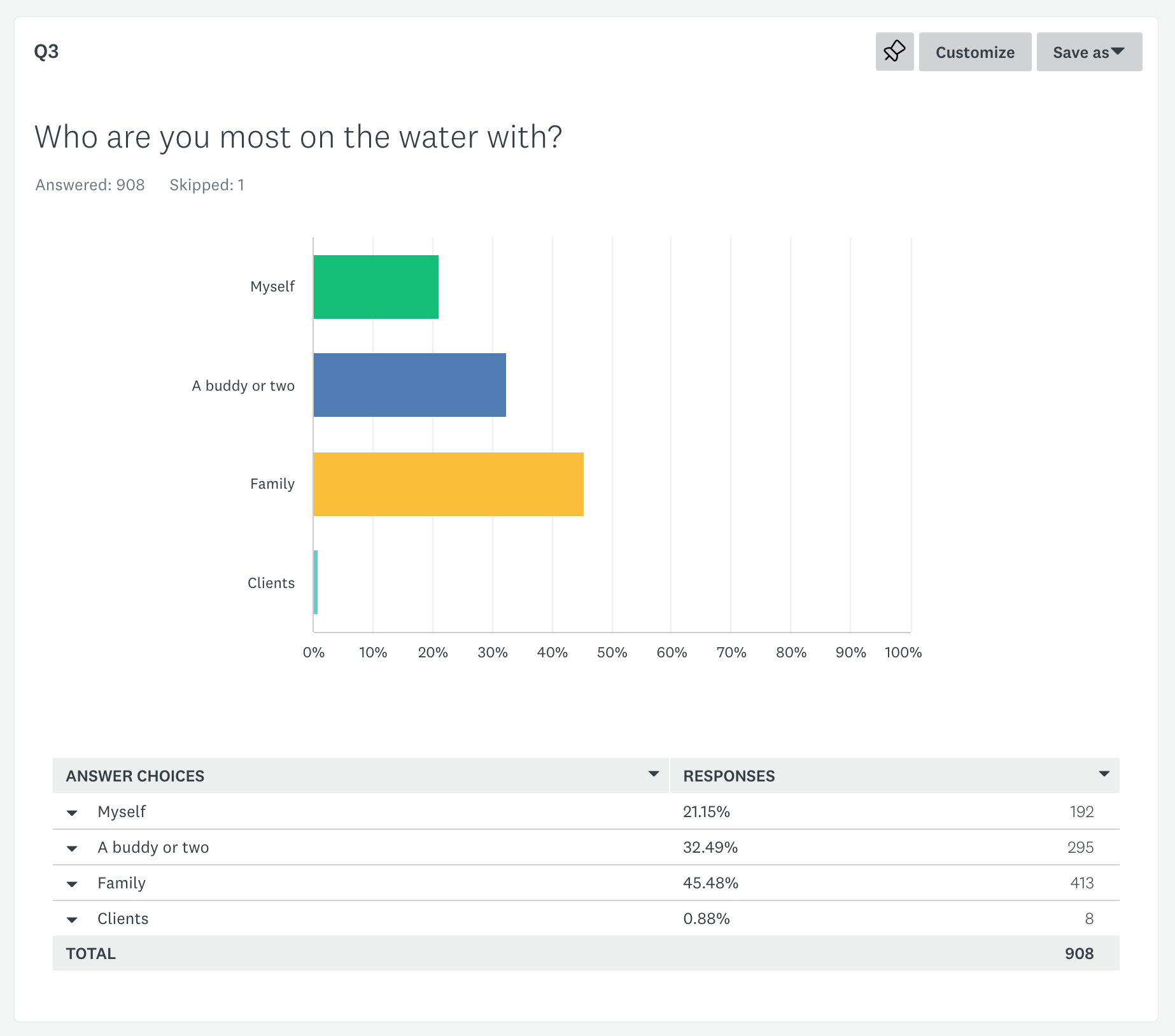The height and width of the screenshot is (1036, 1175).
Task: Click the 32.49% response value
Action: pyautogui.click(x=710, y=848)
